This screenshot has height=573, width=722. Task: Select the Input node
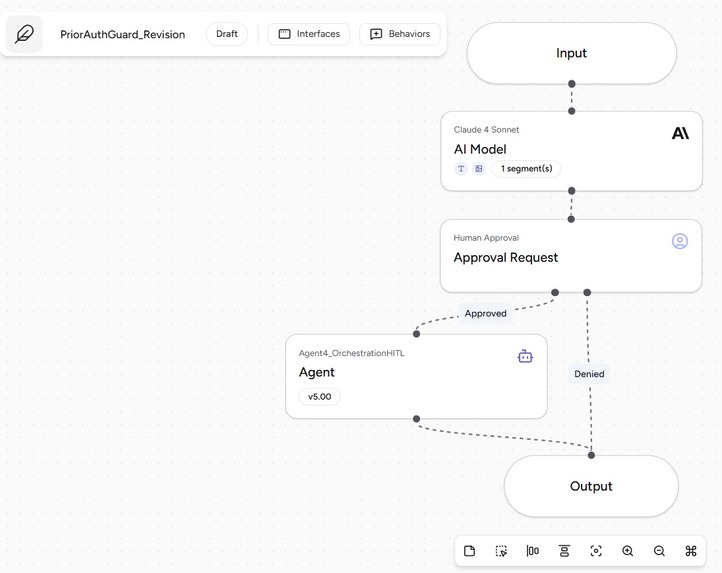point(571,53)
